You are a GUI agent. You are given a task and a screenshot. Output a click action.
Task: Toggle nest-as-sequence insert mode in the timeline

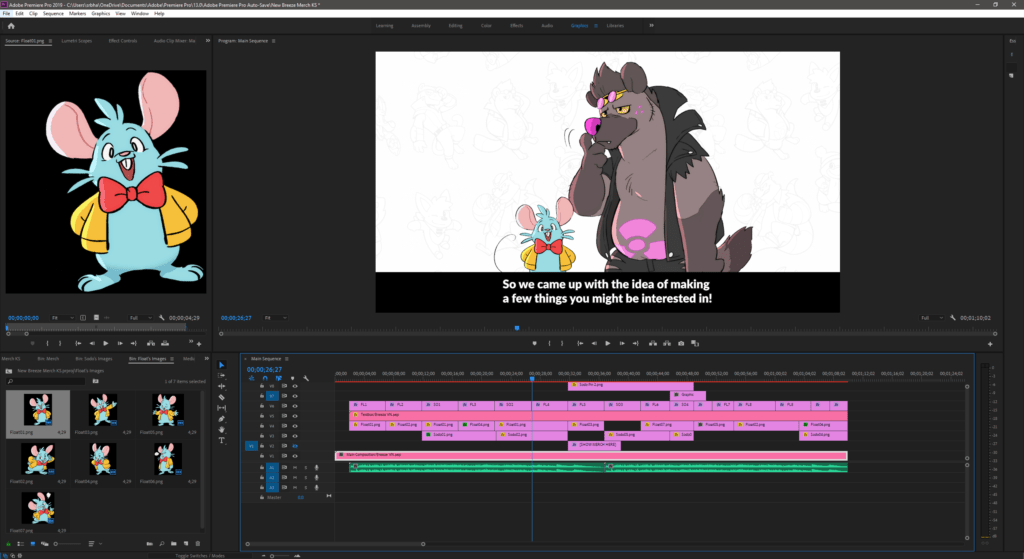click(251, 378)
